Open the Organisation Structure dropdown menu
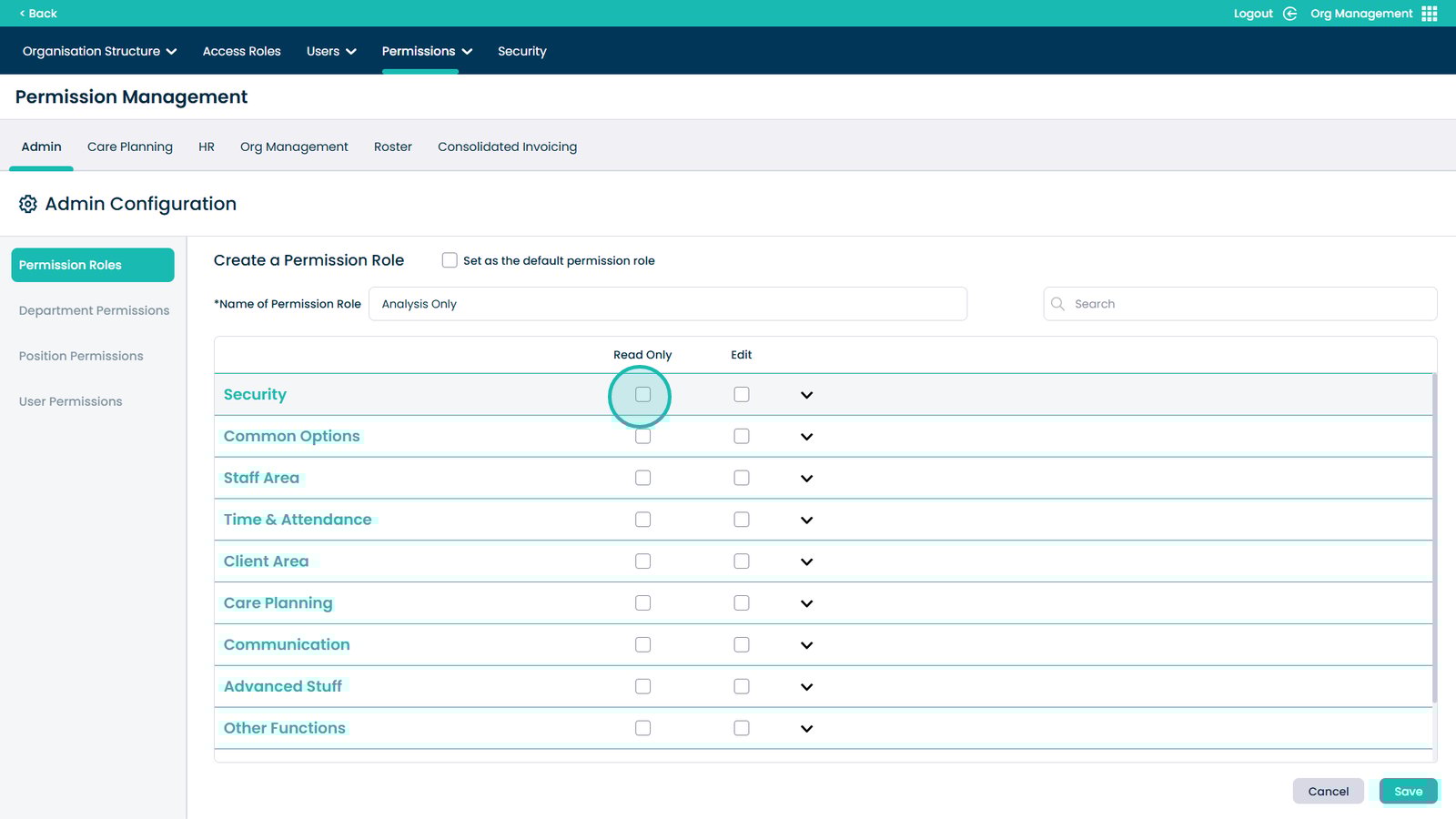This screenshot has height=819, width=1456. coord(99,51)
